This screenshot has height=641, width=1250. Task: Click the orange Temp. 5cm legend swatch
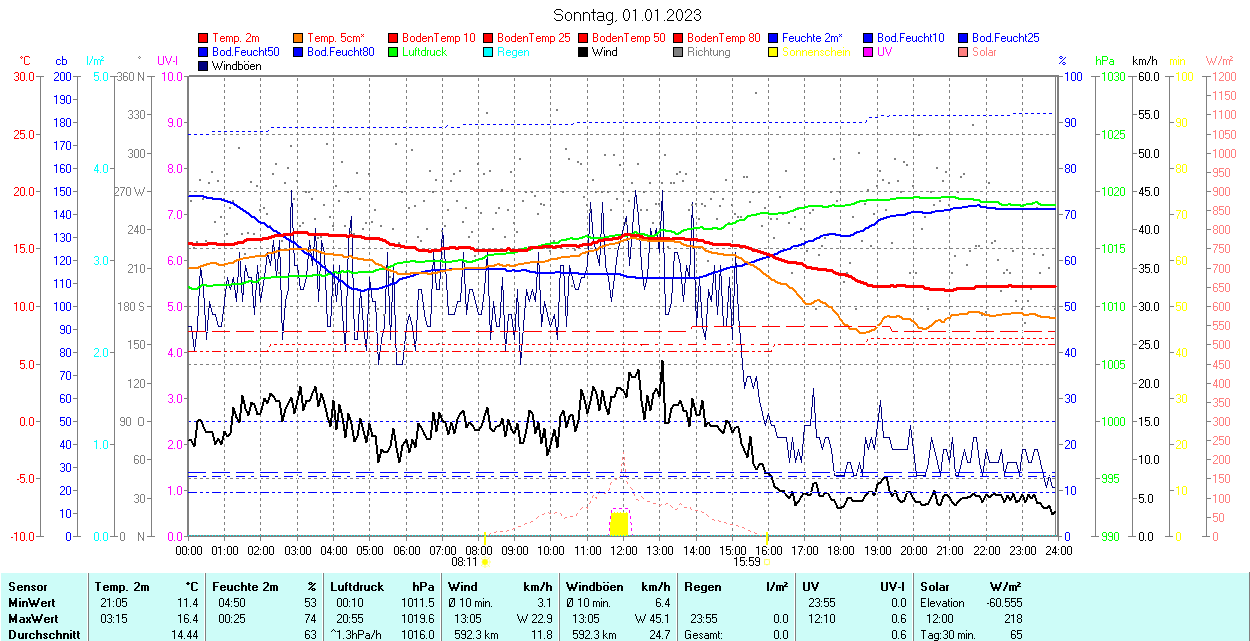coord(299,38)
